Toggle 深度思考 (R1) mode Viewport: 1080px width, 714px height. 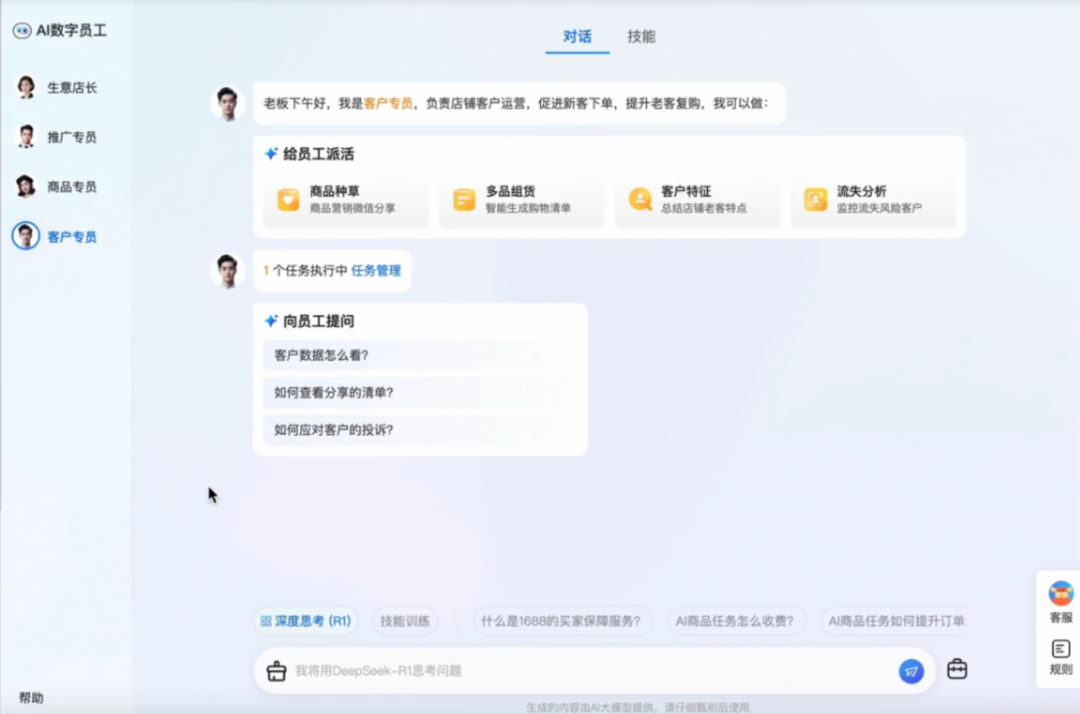[306, 621]
